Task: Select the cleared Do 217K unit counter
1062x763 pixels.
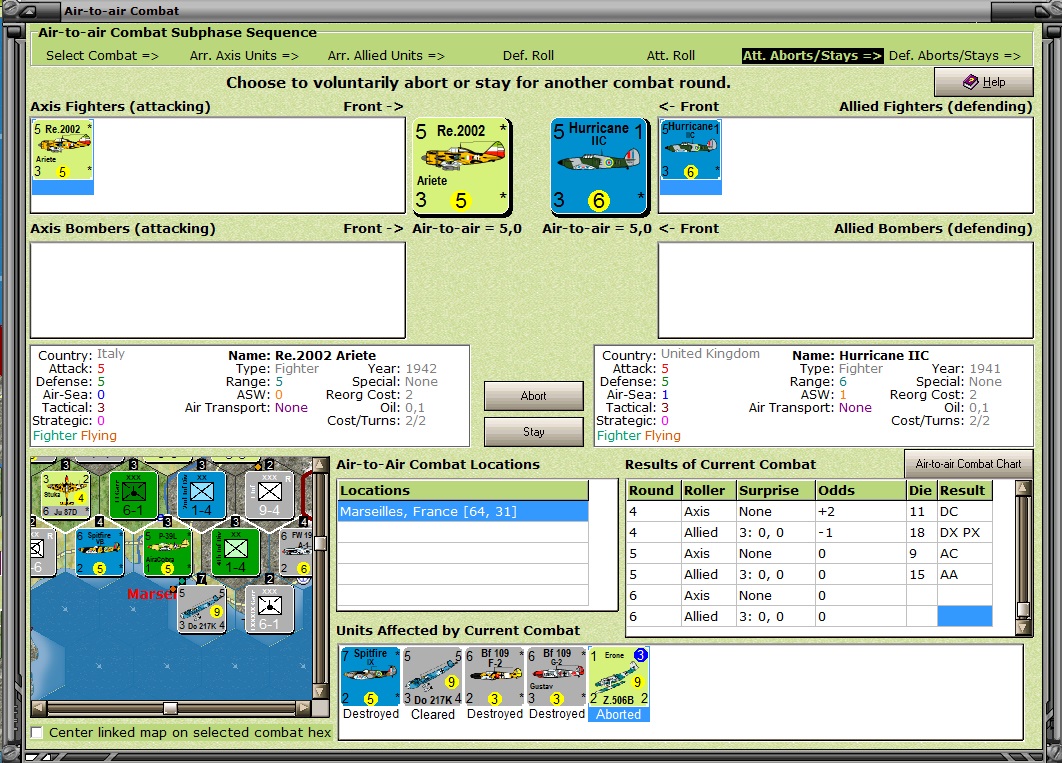Action: coord(432,676)
